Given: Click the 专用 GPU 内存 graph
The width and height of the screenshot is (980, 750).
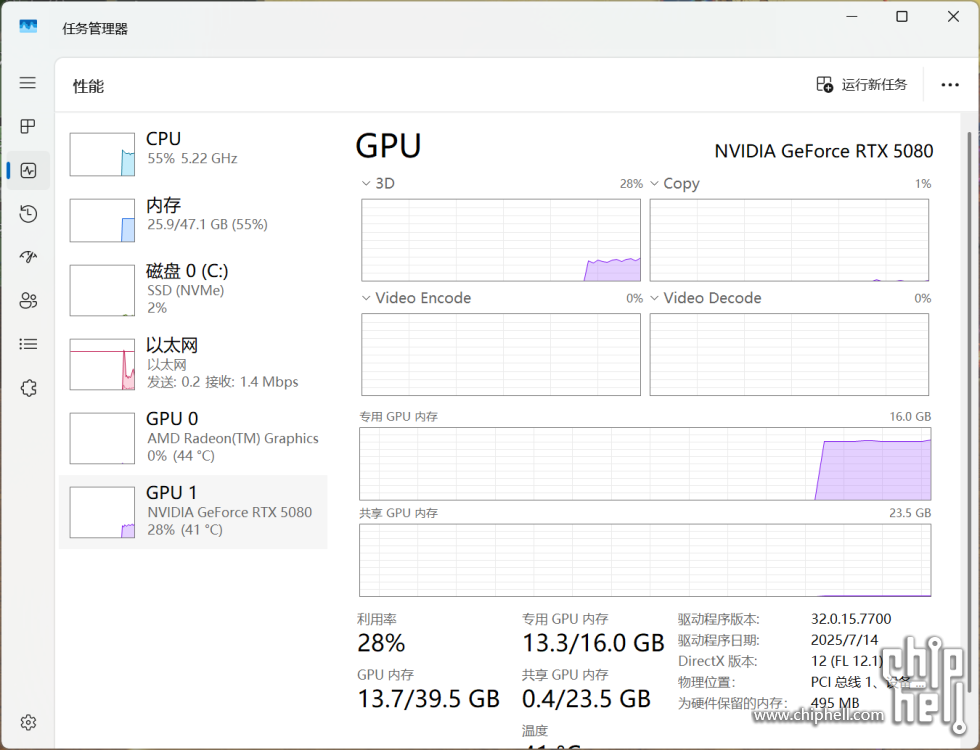Looking at the screenshot, I should pos(645,464).
